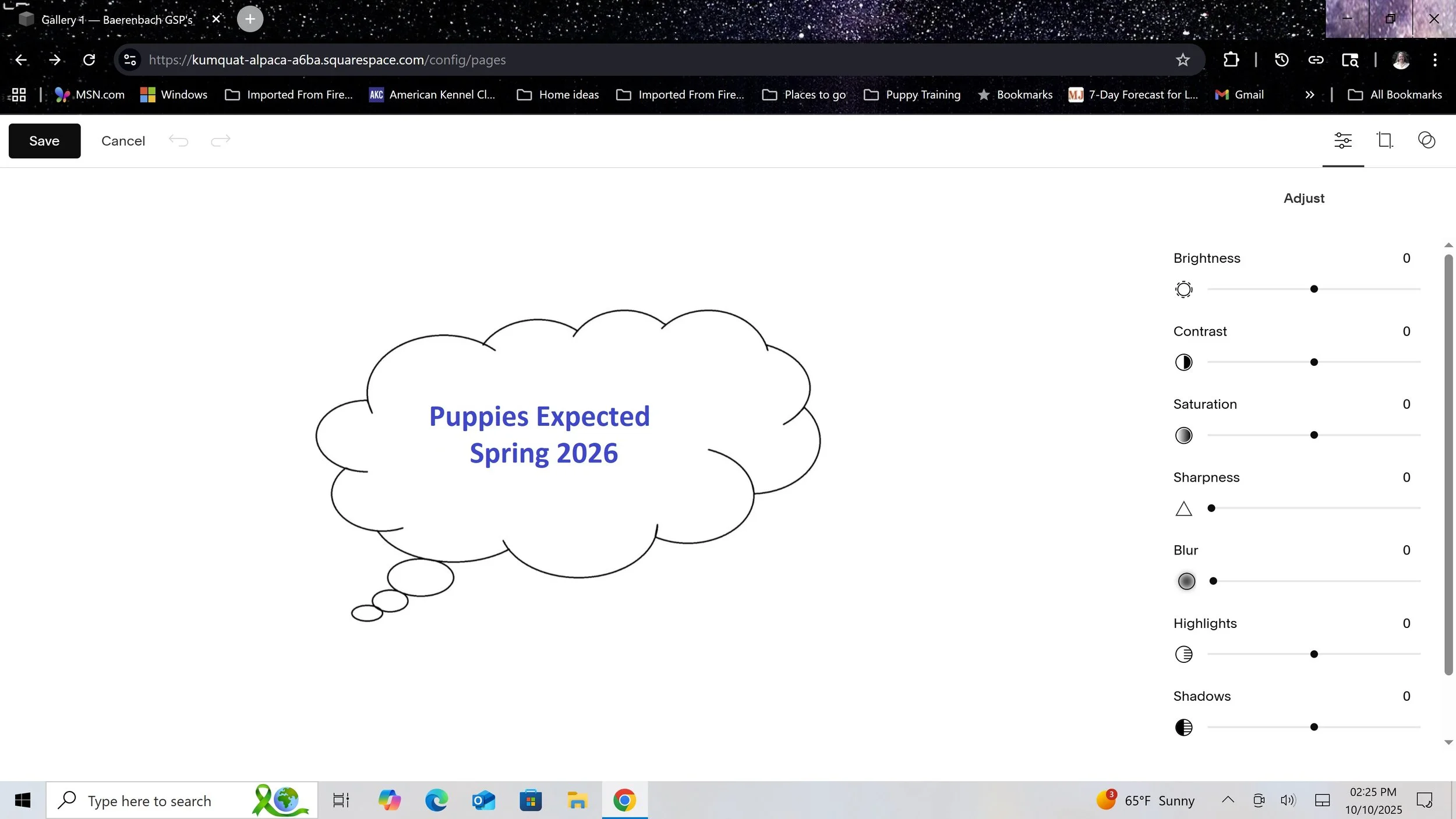The width and height of the screenshot is (1456, 819).
Task: Bookmark this page with star icon
Action: [1182, 60]
